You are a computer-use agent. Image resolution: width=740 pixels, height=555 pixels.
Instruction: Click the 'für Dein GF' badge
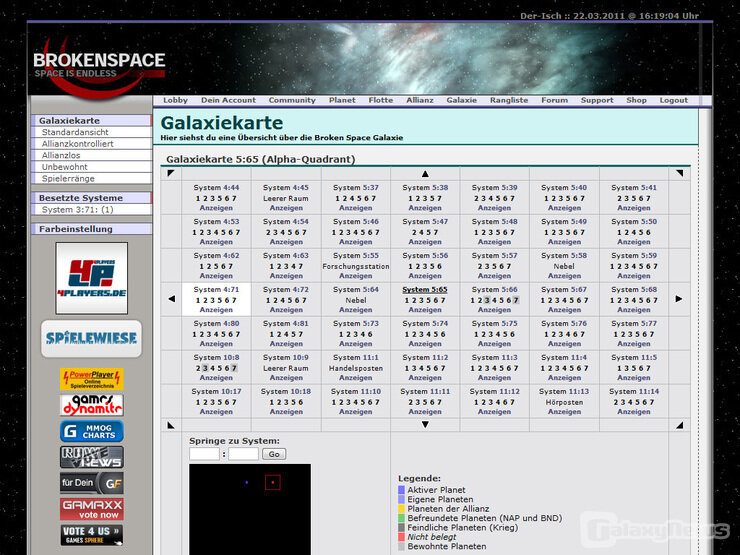92,483
